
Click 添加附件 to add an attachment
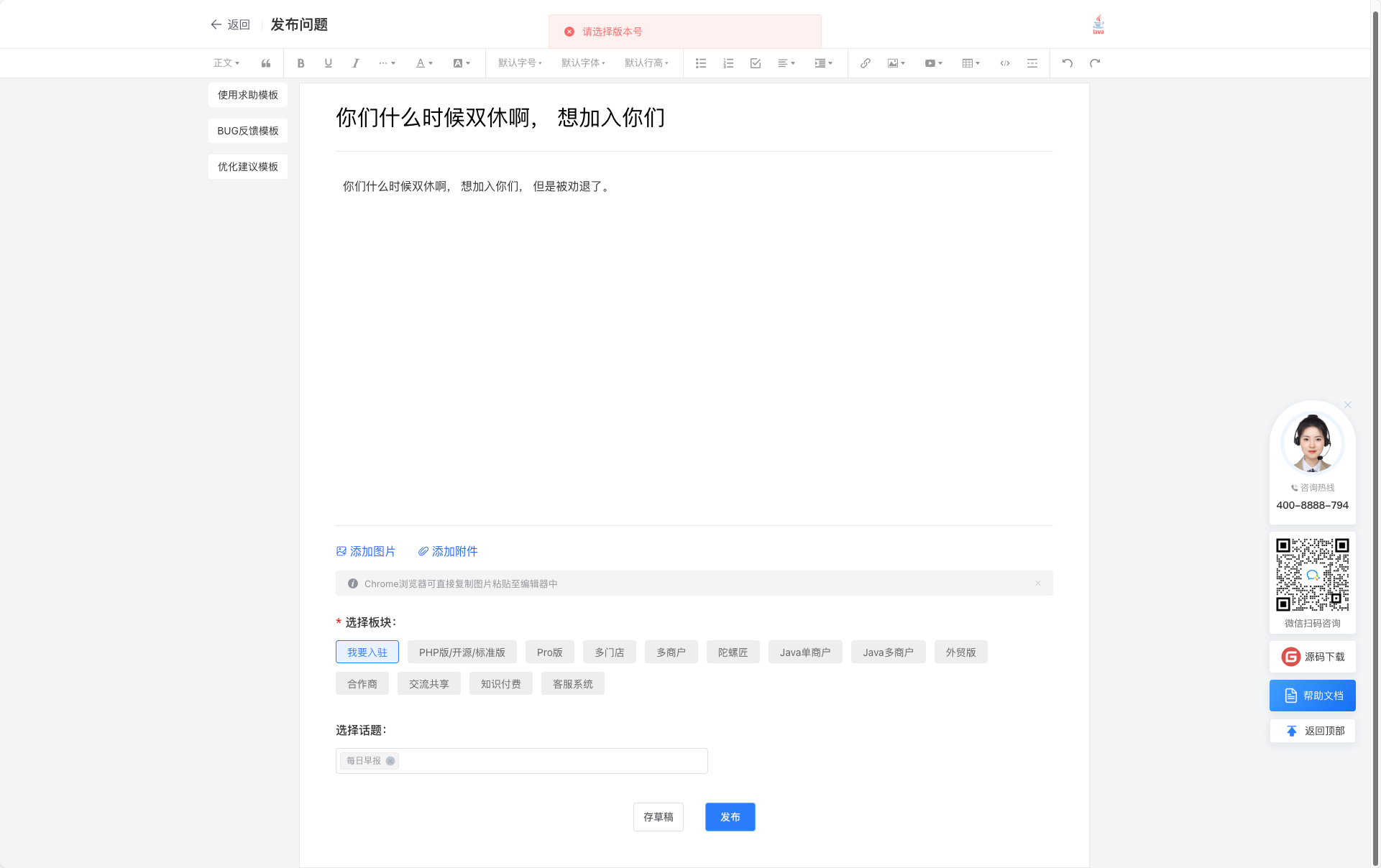(448, 552)
